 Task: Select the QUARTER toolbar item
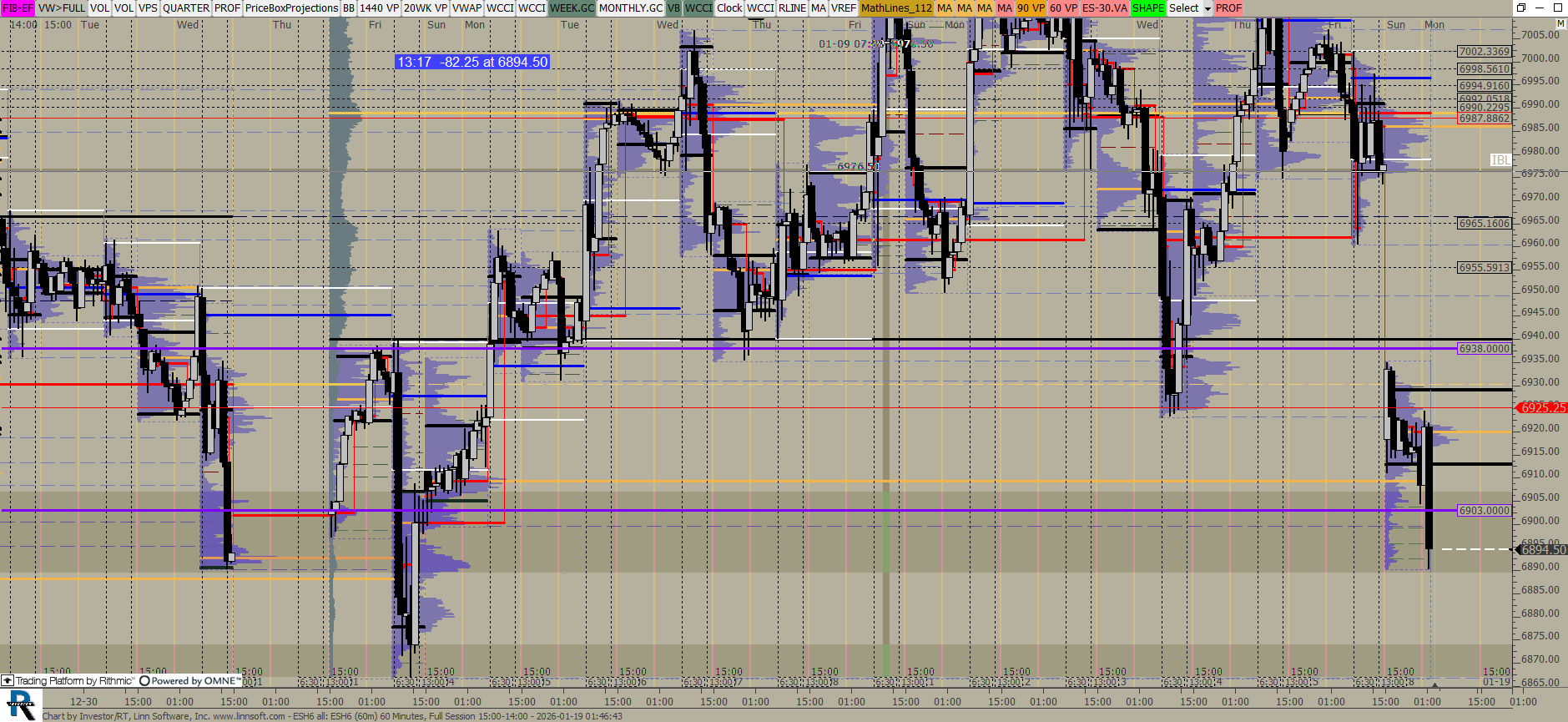click(186, 8)
